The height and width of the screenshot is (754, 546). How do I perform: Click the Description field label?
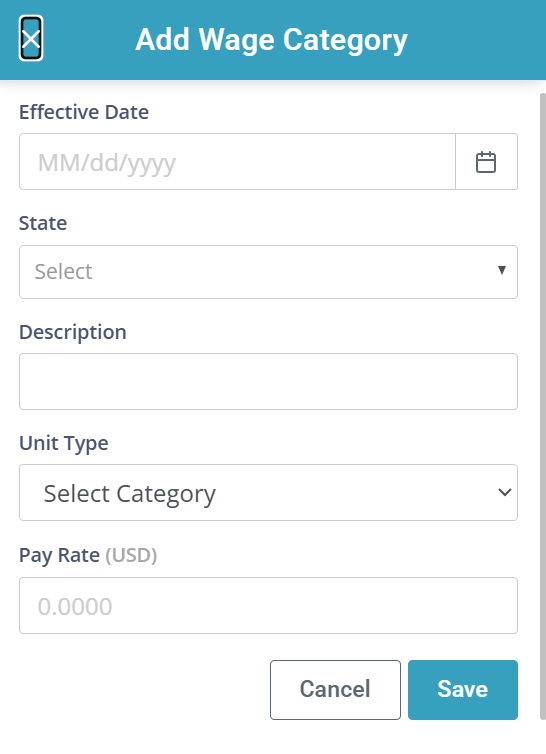[73, 332]
